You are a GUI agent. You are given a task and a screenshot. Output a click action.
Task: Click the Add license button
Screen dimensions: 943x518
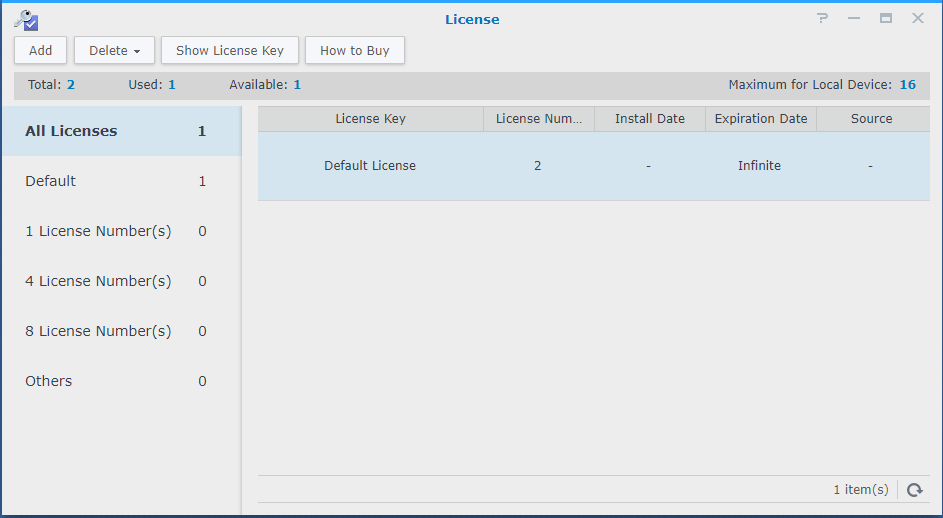(40, 51)
